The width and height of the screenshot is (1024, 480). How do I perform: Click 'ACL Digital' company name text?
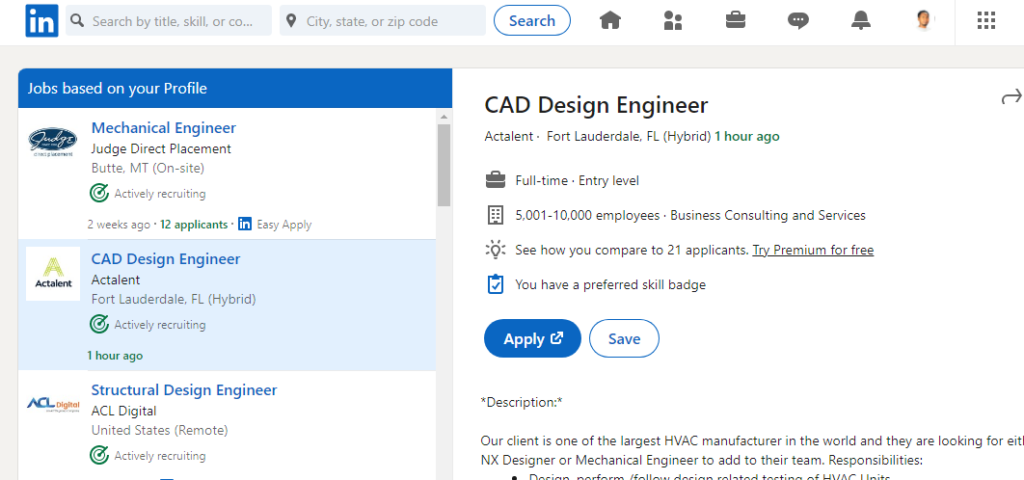[x=124, y=411]
